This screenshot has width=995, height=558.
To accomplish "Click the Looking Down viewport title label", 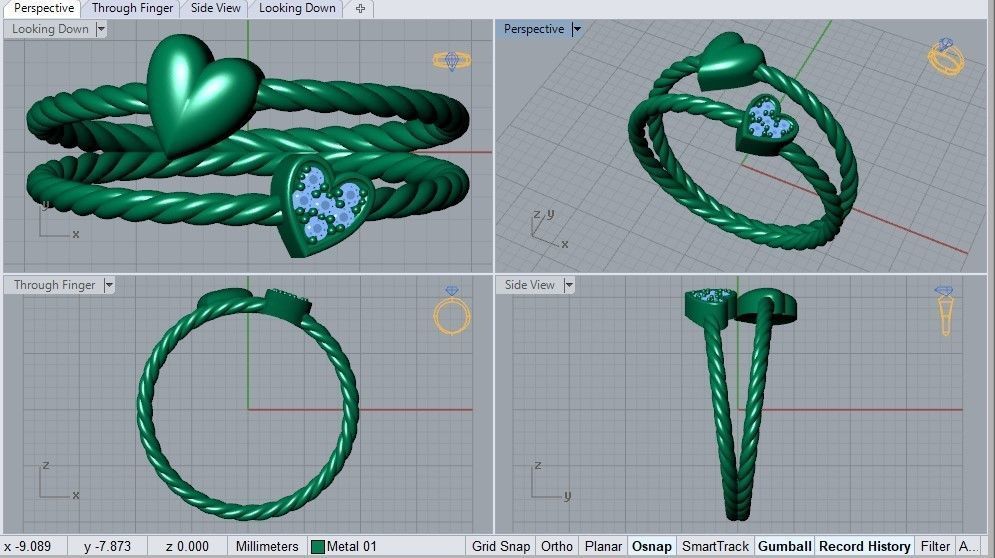I will (x=50, y=29).
